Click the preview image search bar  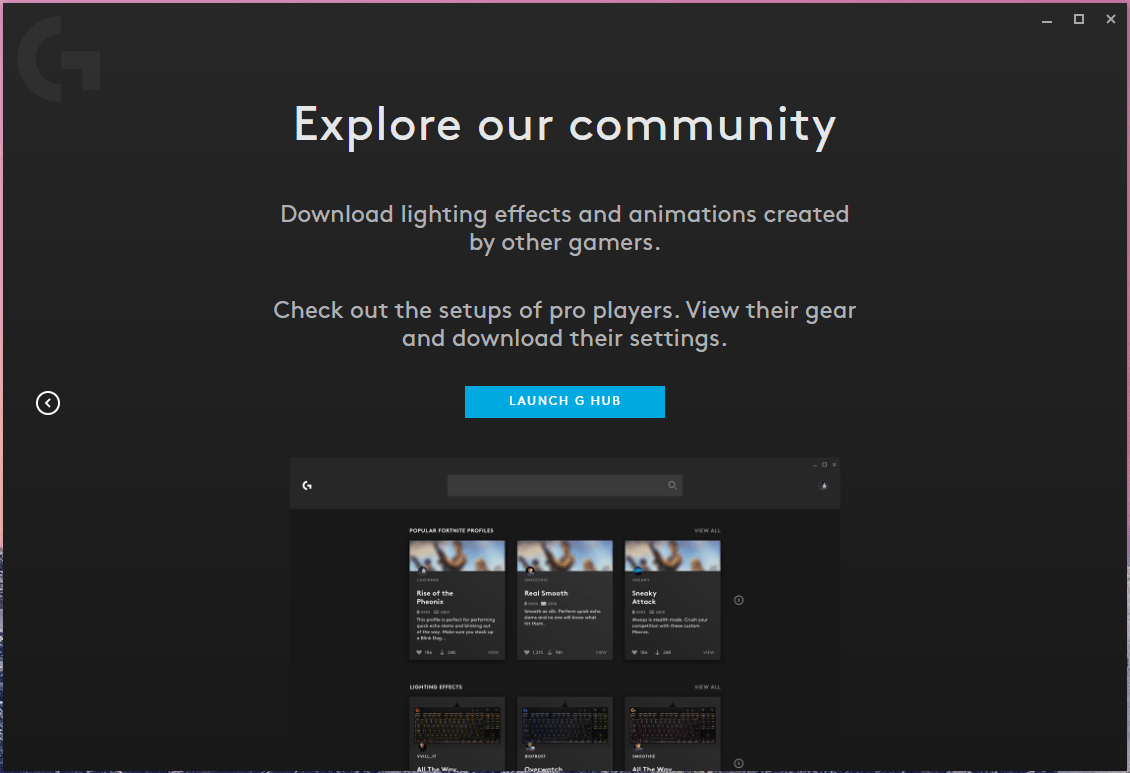(x=564, y=486)
